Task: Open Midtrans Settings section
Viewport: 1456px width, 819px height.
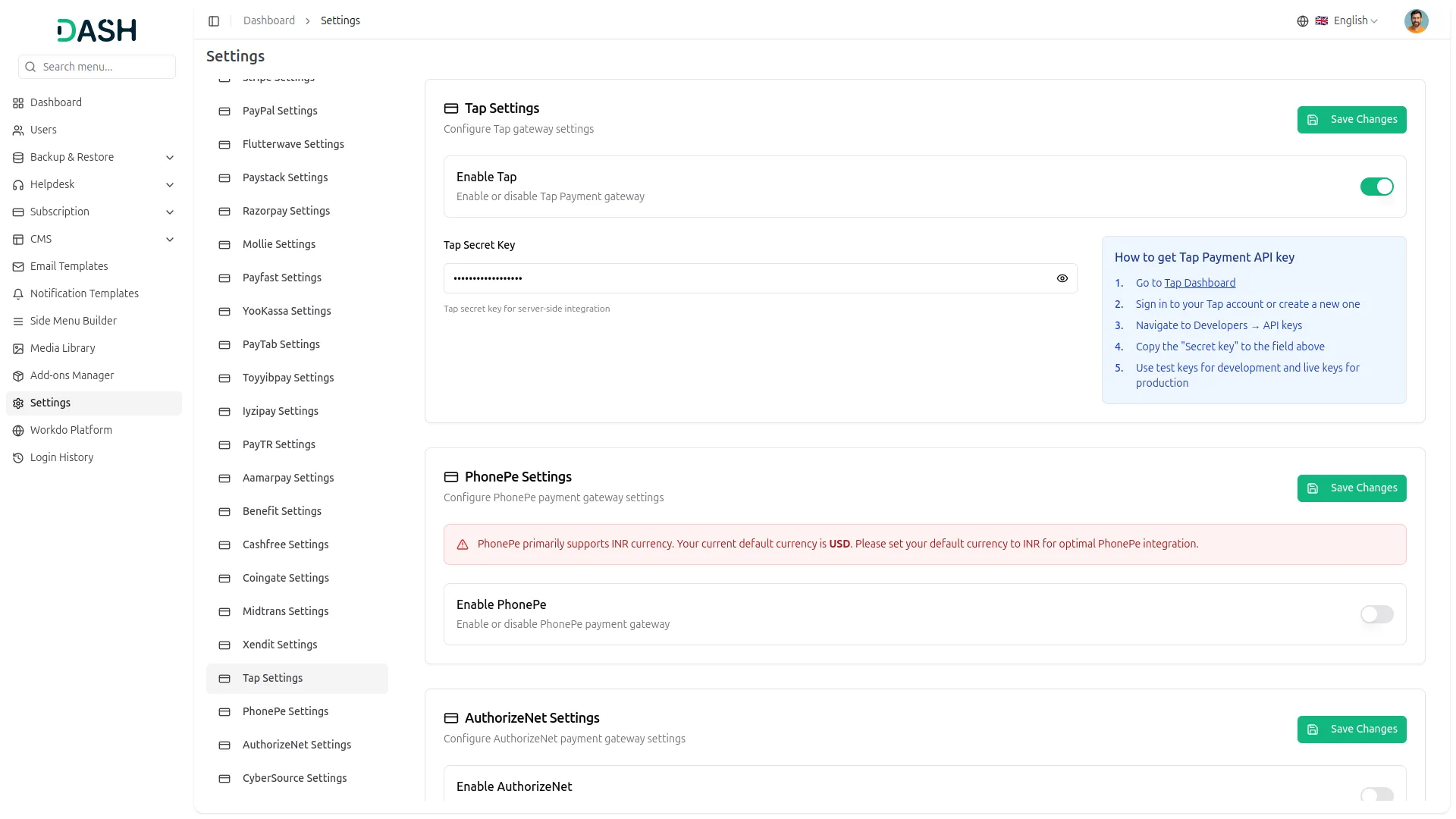Action: (297, 612)
